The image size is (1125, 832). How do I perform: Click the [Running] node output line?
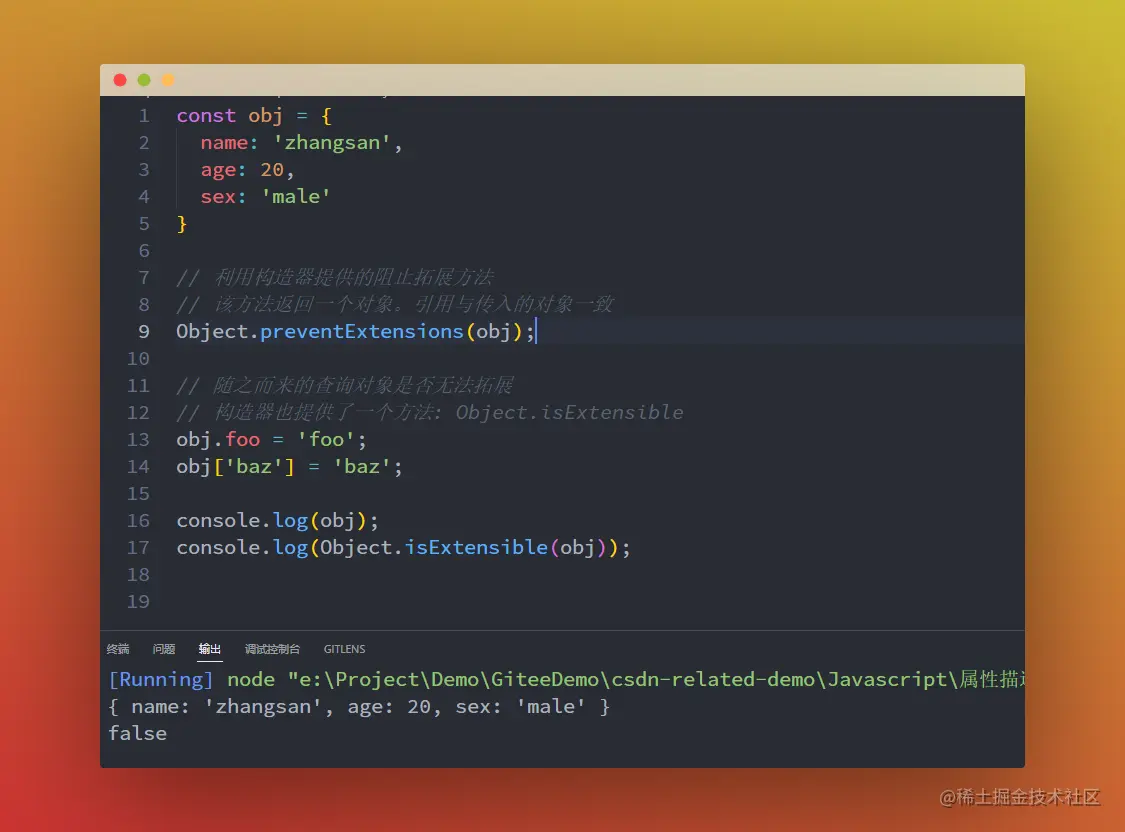(566, 679)
